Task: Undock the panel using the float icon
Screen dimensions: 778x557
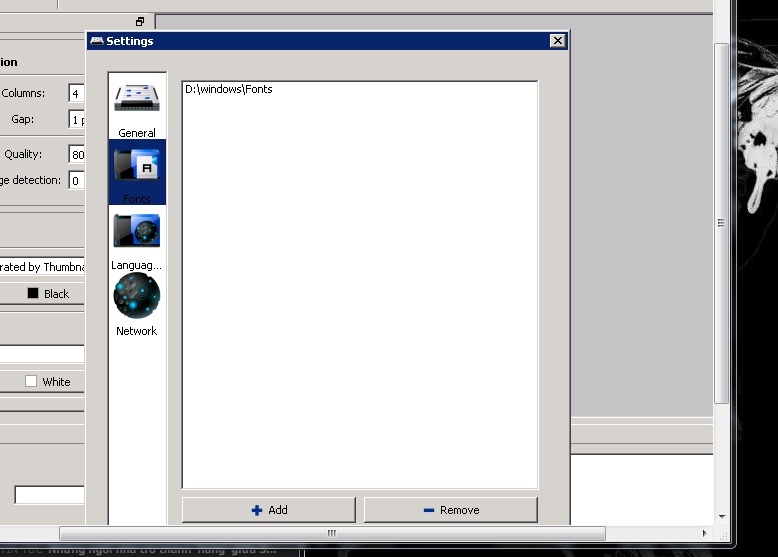Action: 140,21
